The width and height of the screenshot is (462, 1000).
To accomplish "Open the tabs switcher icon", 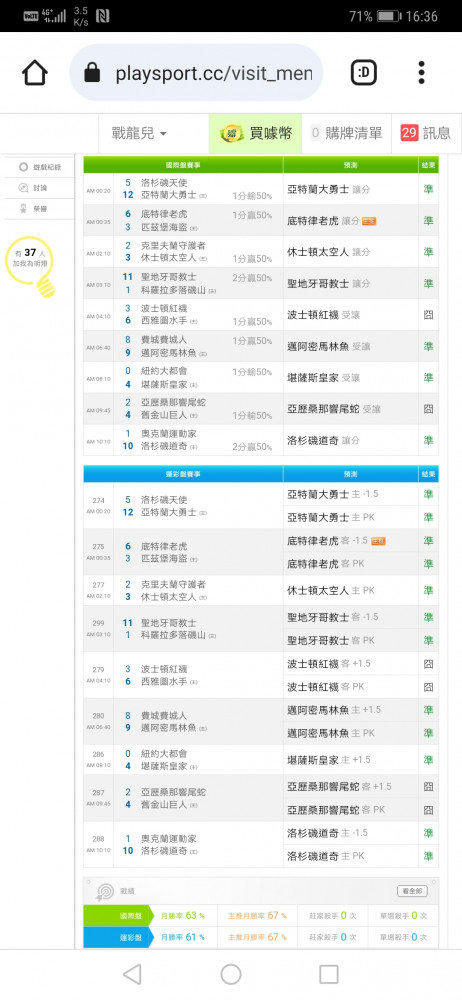I will pyautogui.click(x=364, y=74).
